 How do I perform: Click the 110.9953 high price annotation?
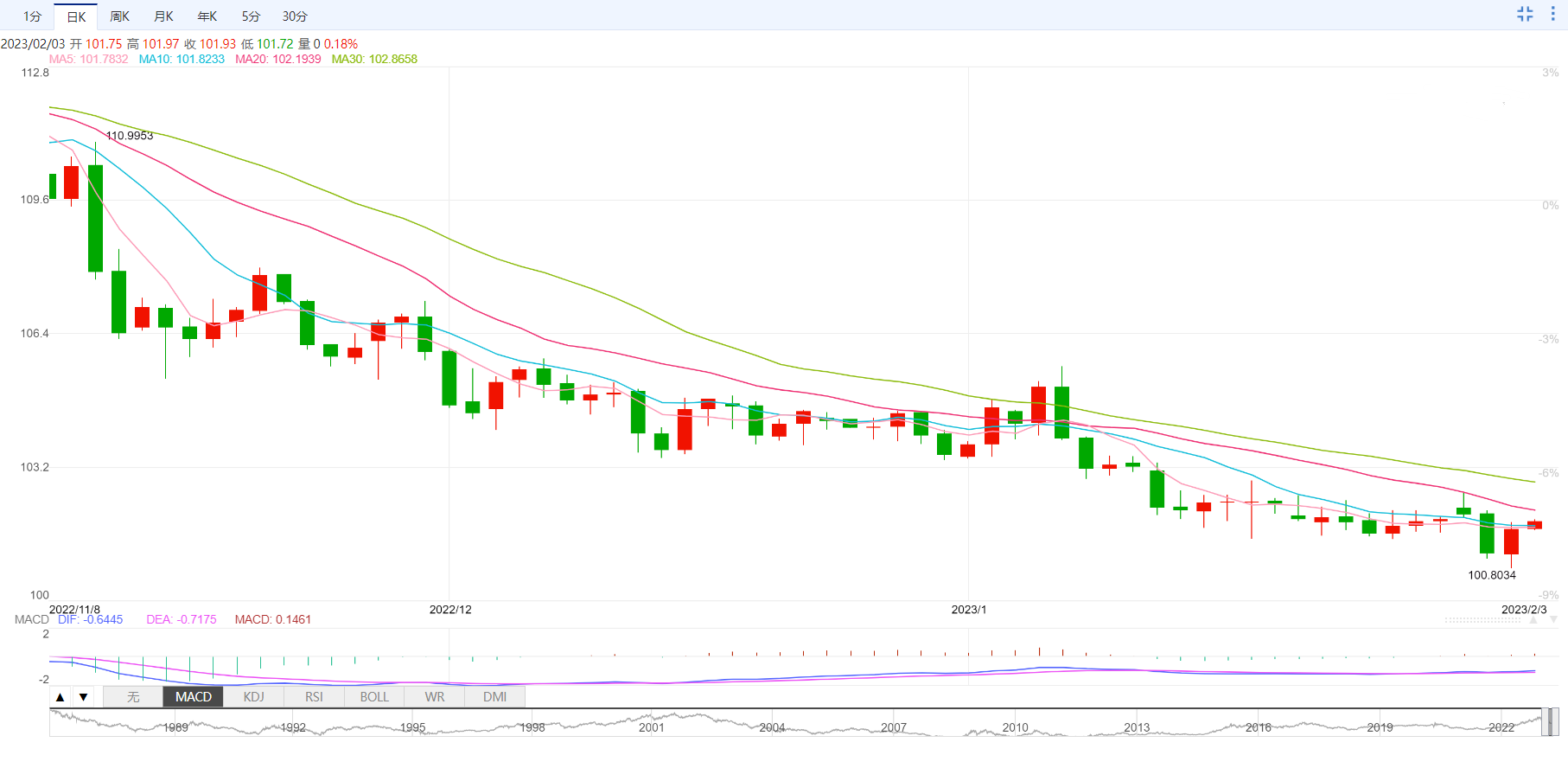tap(130, 136)
